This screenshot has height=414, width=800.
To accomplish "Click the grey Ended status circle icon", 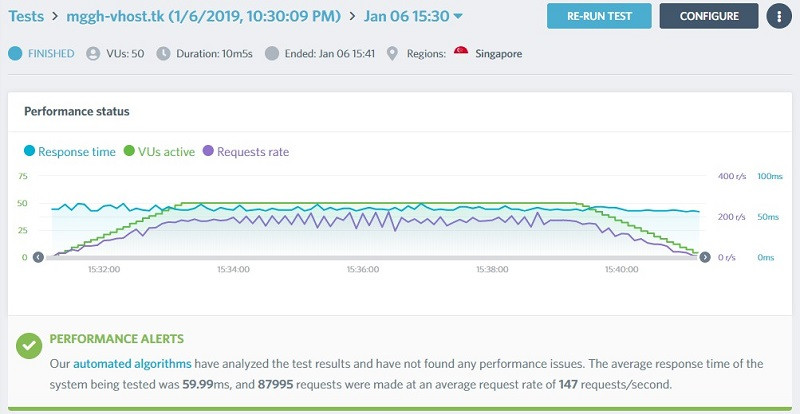I will pyautogui.click(x=272, y=54).
